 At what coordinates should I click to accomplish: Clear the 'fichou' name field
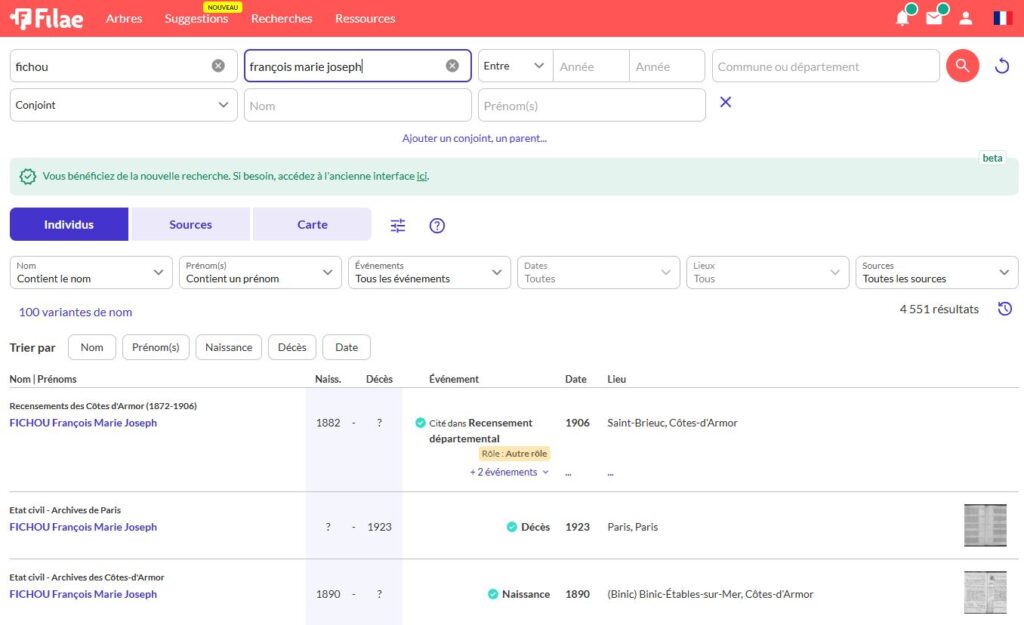tap(218, 66)
